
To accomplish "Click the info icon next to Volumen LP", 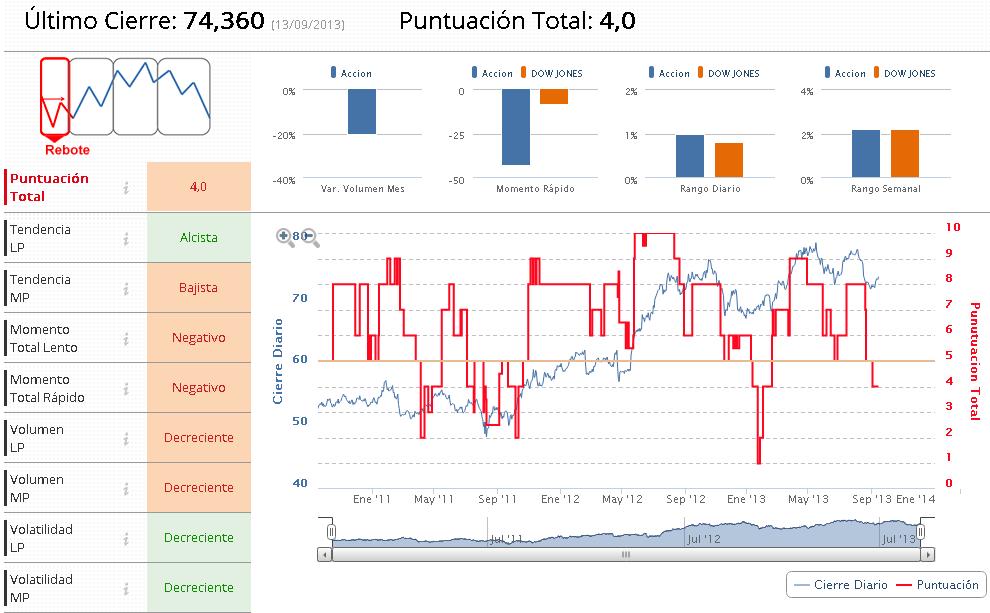I will [x=126, y=438].
